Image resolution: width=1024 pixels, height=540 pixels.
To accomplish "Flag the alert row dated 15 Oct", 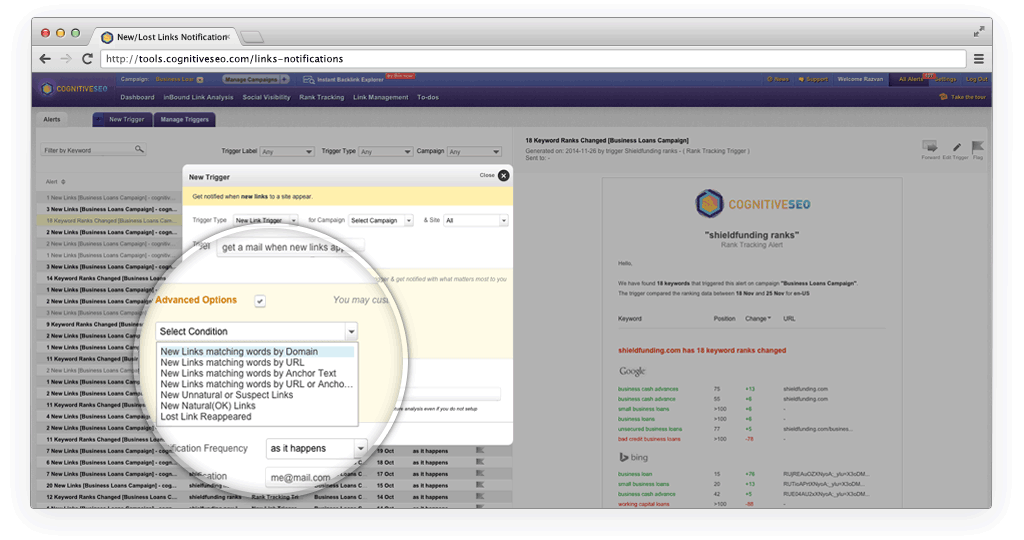I will (x=480, y=485).
